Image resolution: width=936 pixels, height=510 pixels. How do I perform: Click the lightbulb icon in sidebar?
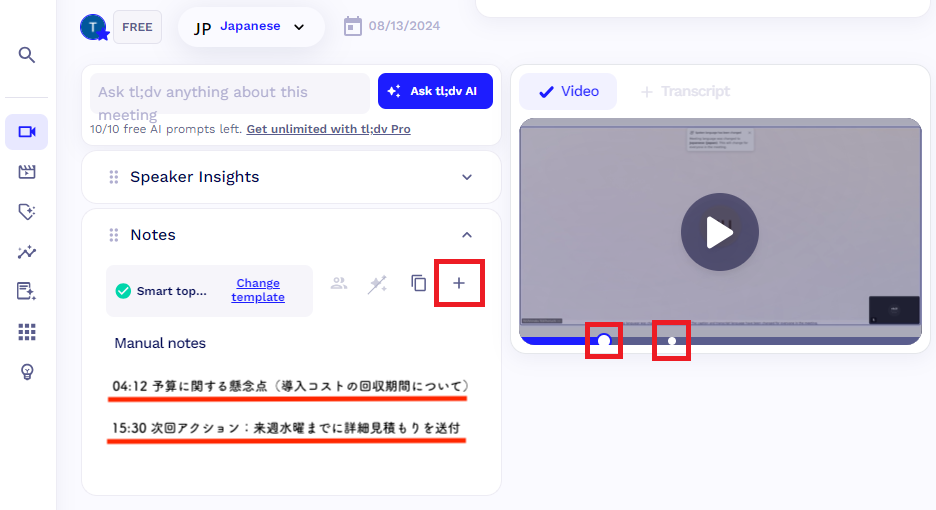pyautogui.click(x=27, y=371)
